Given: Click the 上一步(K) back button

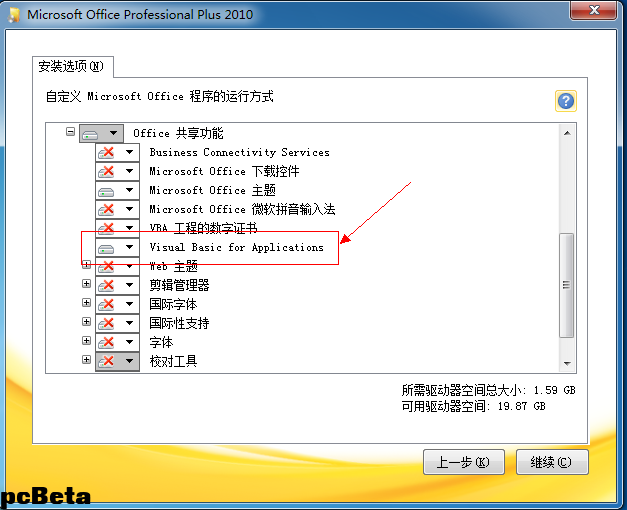Looking at the screenshot, I should coord(464,462).
